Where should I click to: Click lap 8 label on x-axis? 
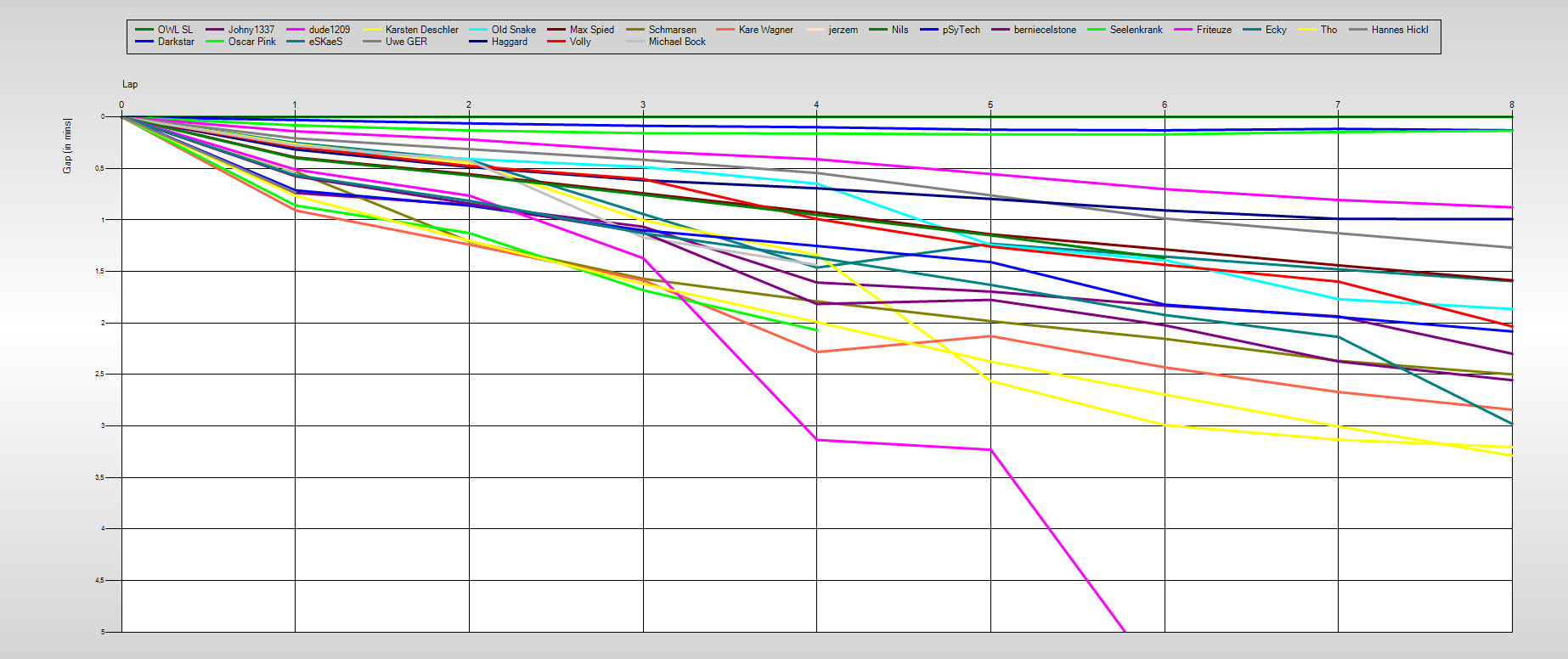click(x=1512, y=105)
